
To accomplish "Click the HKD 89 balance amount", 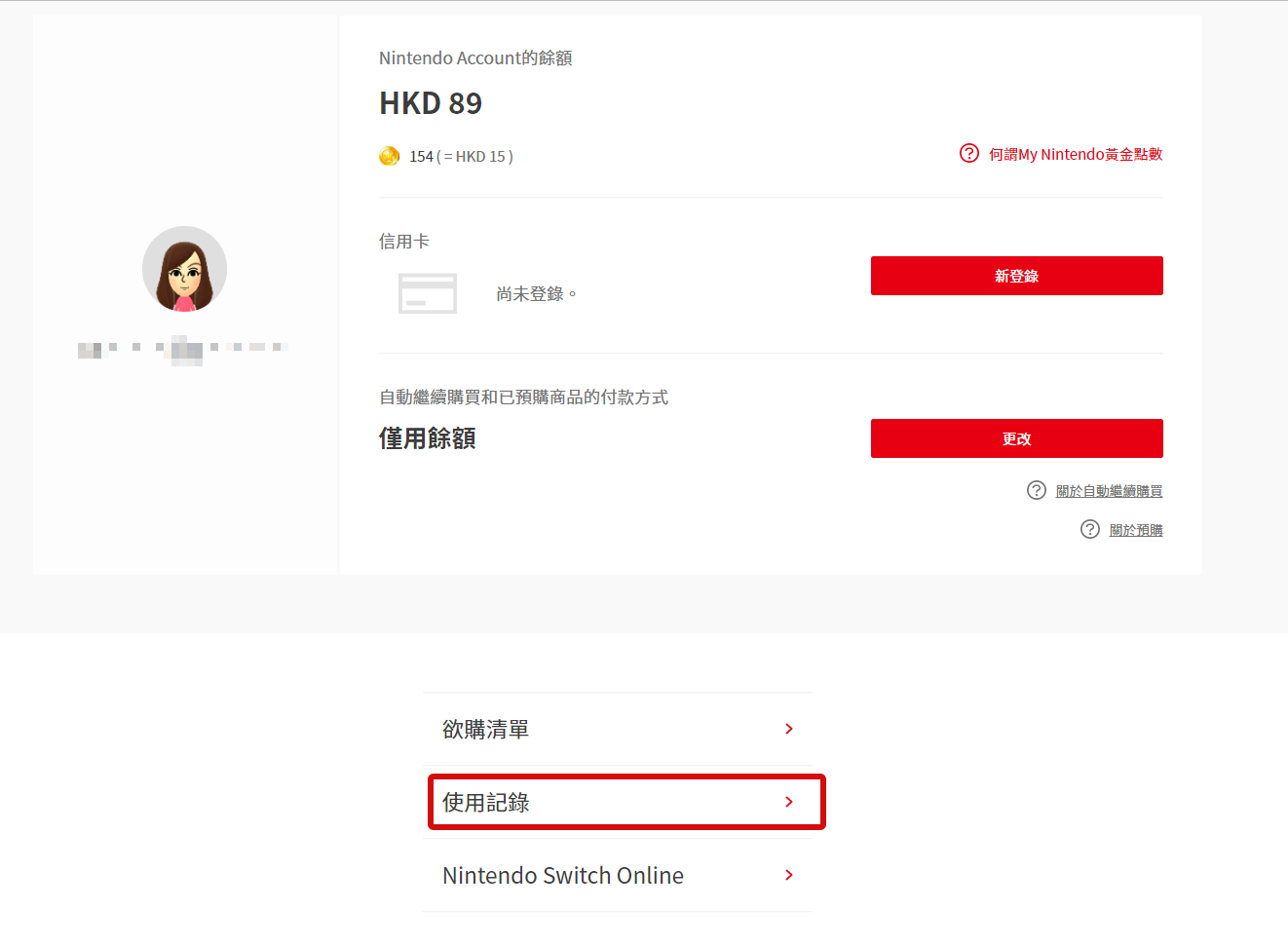I will tap(431, 103).
